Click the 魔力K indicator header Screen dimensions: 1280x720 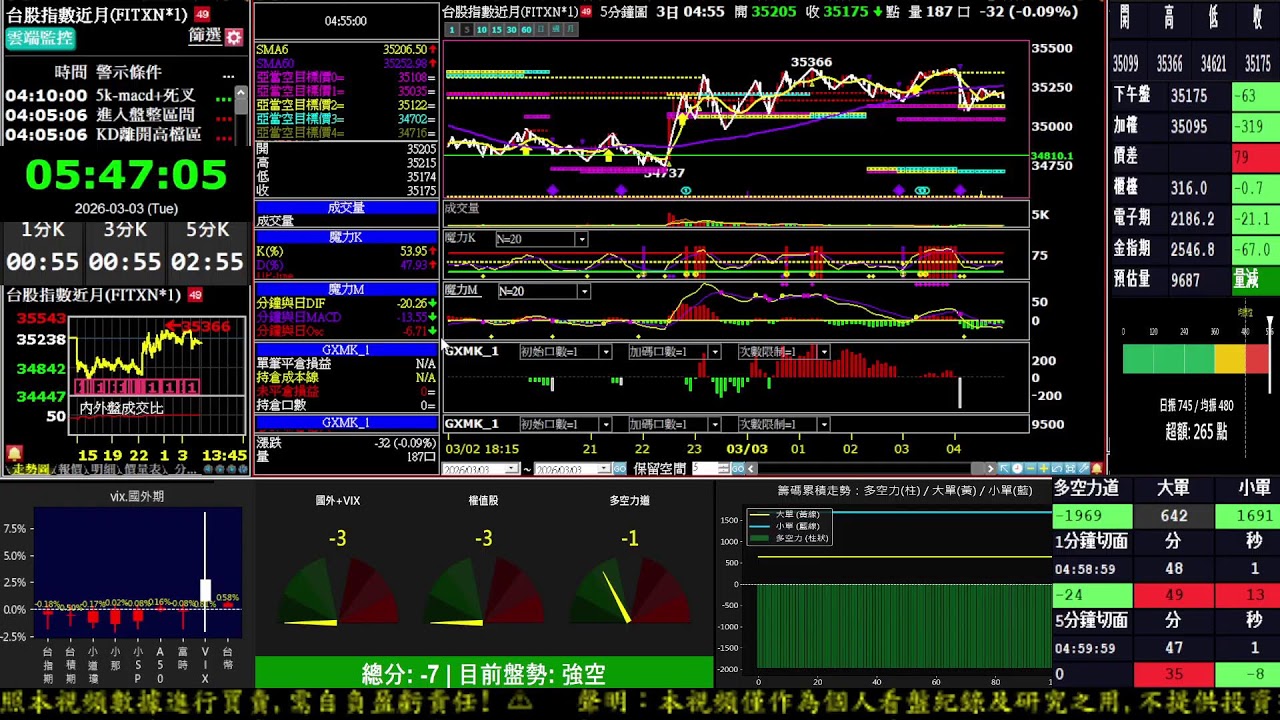(x=346, y=237)
